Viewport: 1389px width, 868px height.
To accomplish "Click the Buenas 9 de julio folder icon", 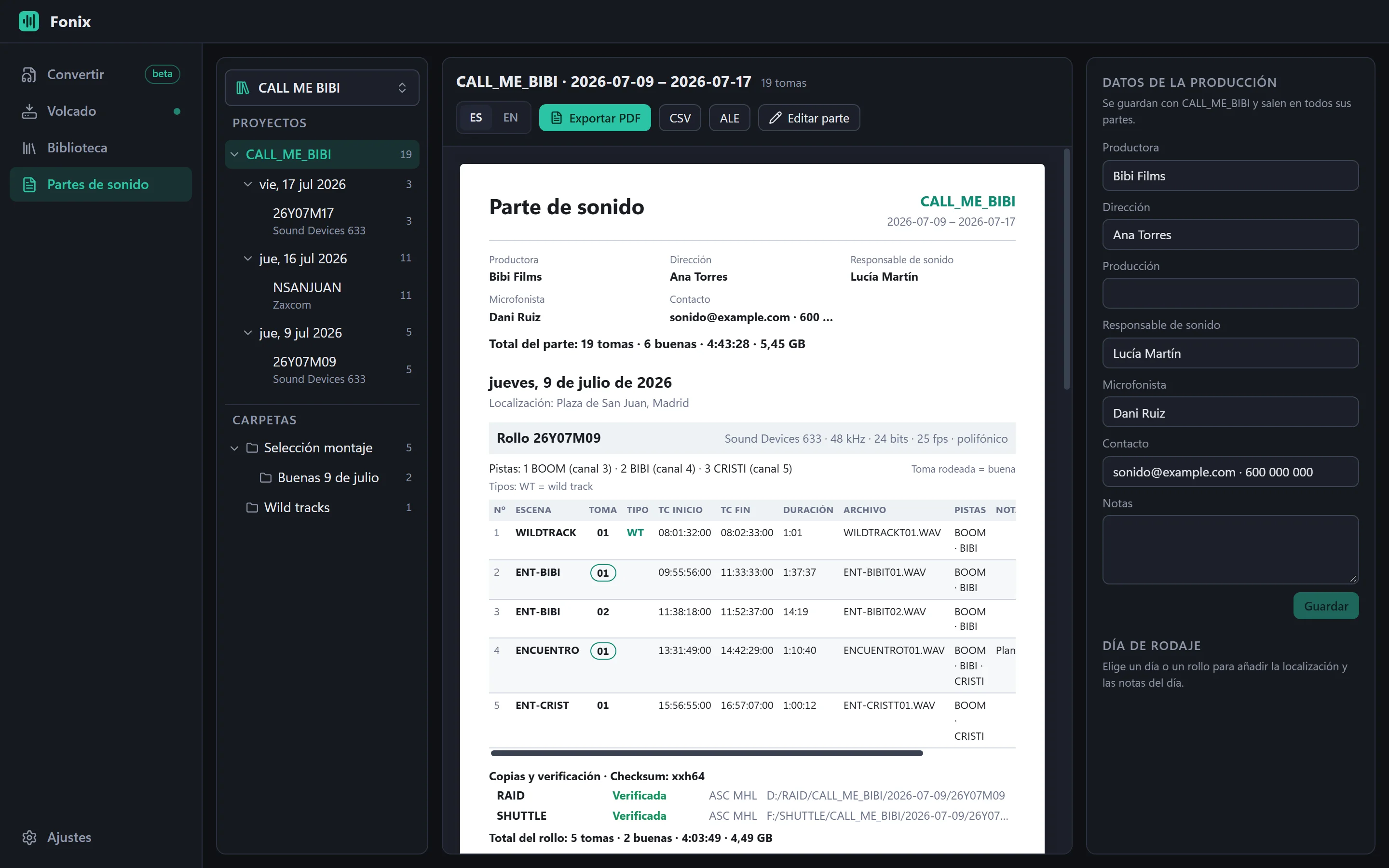I will [x=266, y=477].
